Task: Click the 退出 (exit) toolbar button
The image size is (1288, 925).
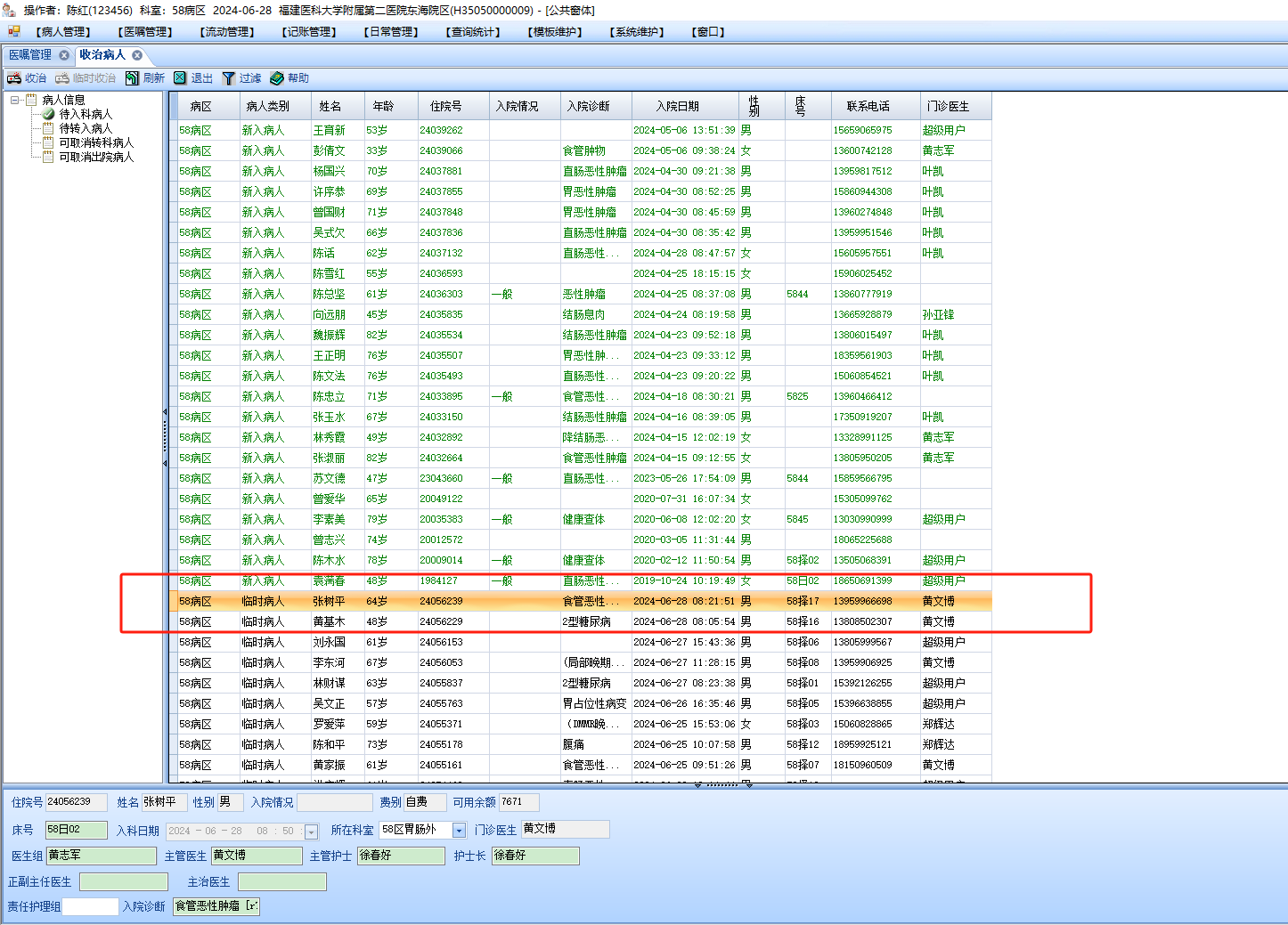Action: tap(193, 78)
